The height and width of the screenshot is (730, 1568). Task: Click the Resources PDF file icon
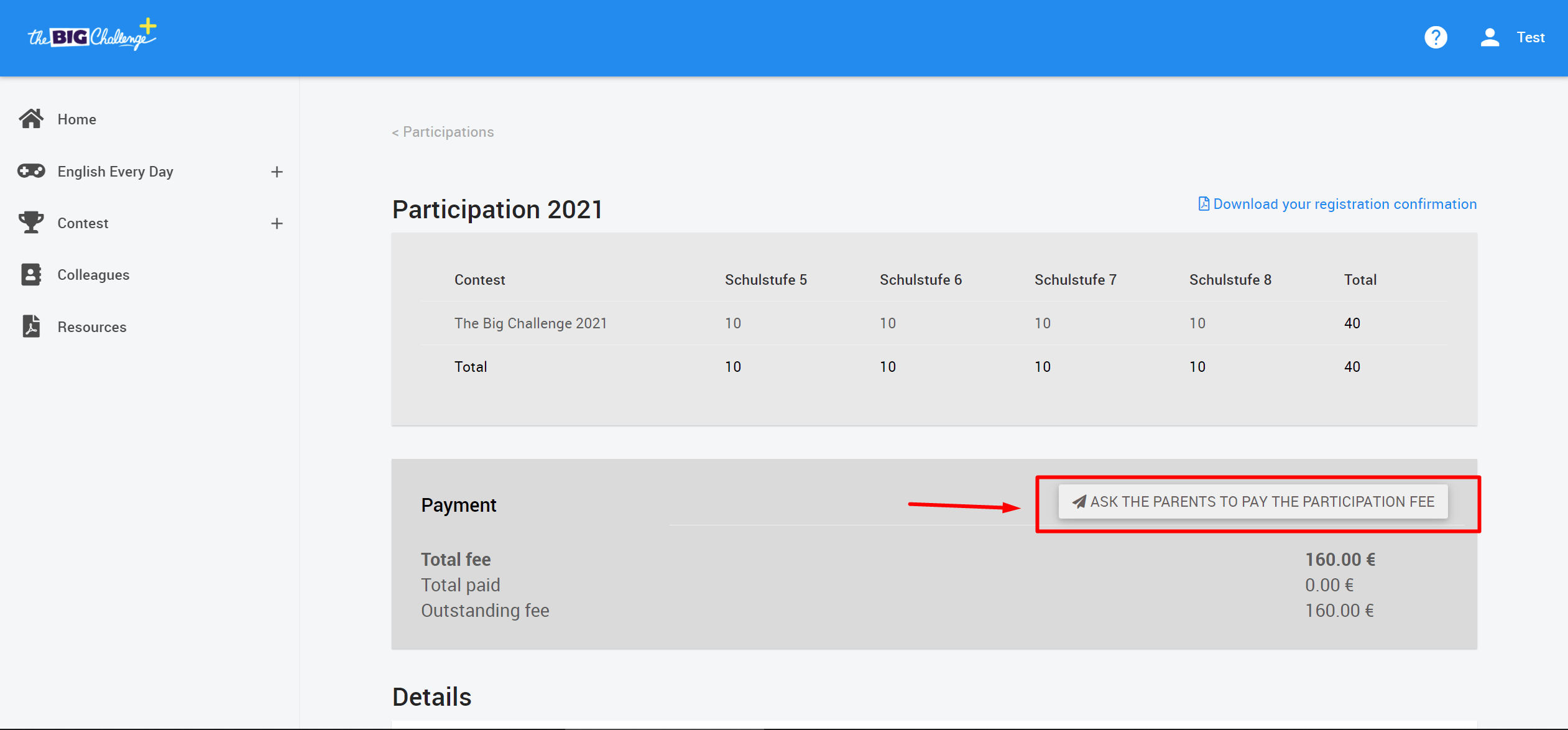[x=31, y=326]
